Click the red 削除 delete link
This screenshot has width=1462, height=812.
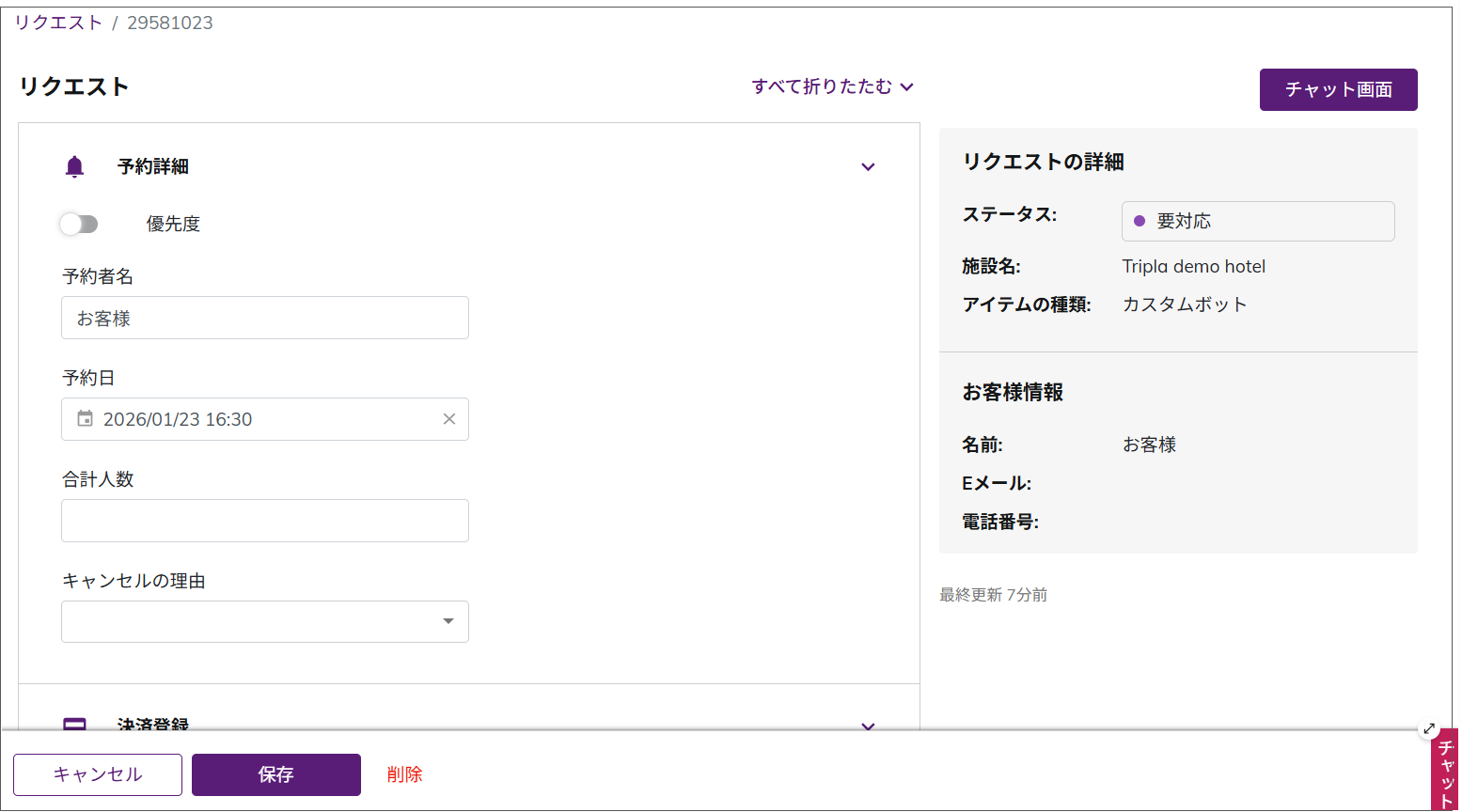pos(404,774)
